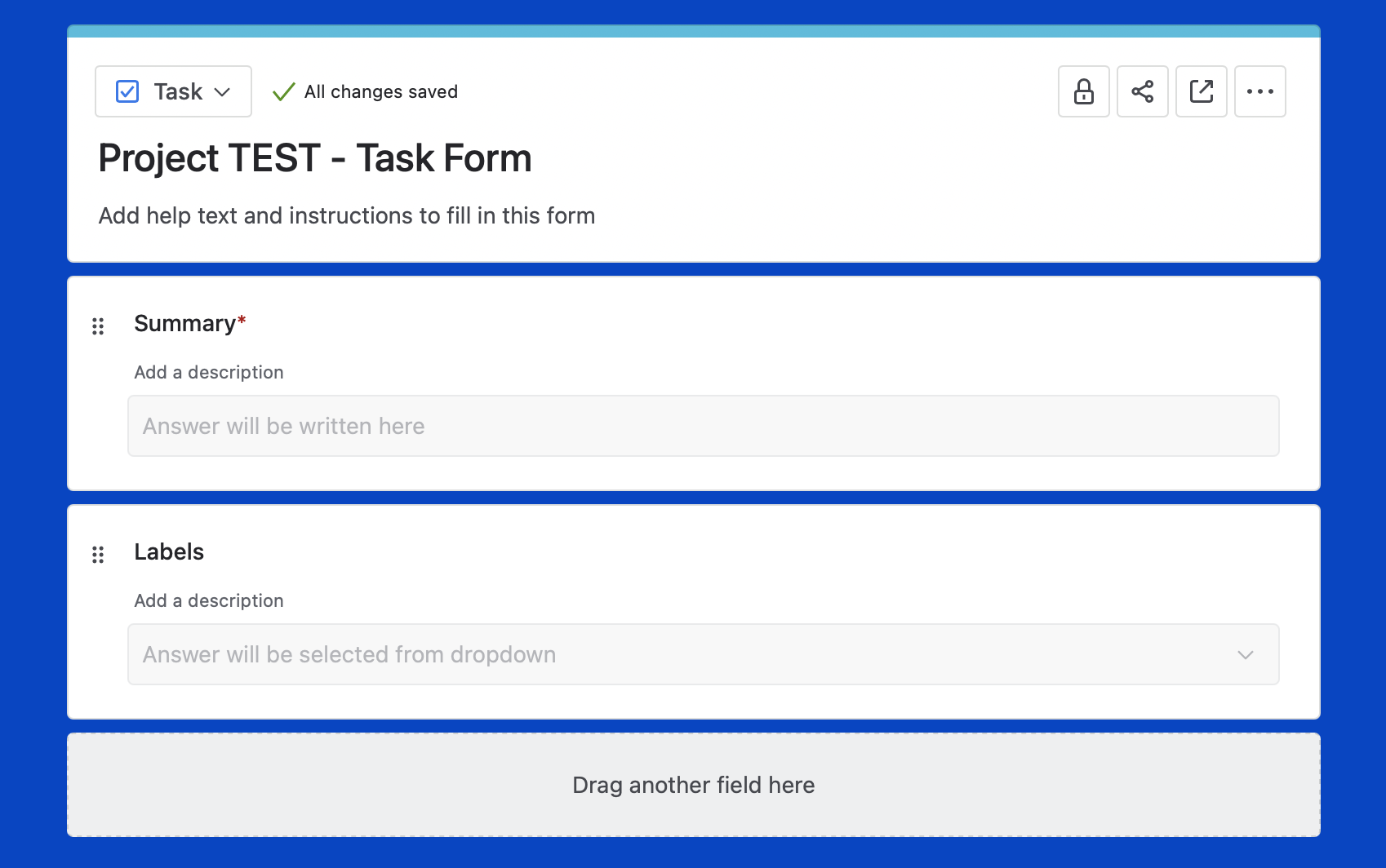Image resolution: width=1386 pixels, height=868 pixels.
Task: Edit the form help text instructions
Action: 347,215
